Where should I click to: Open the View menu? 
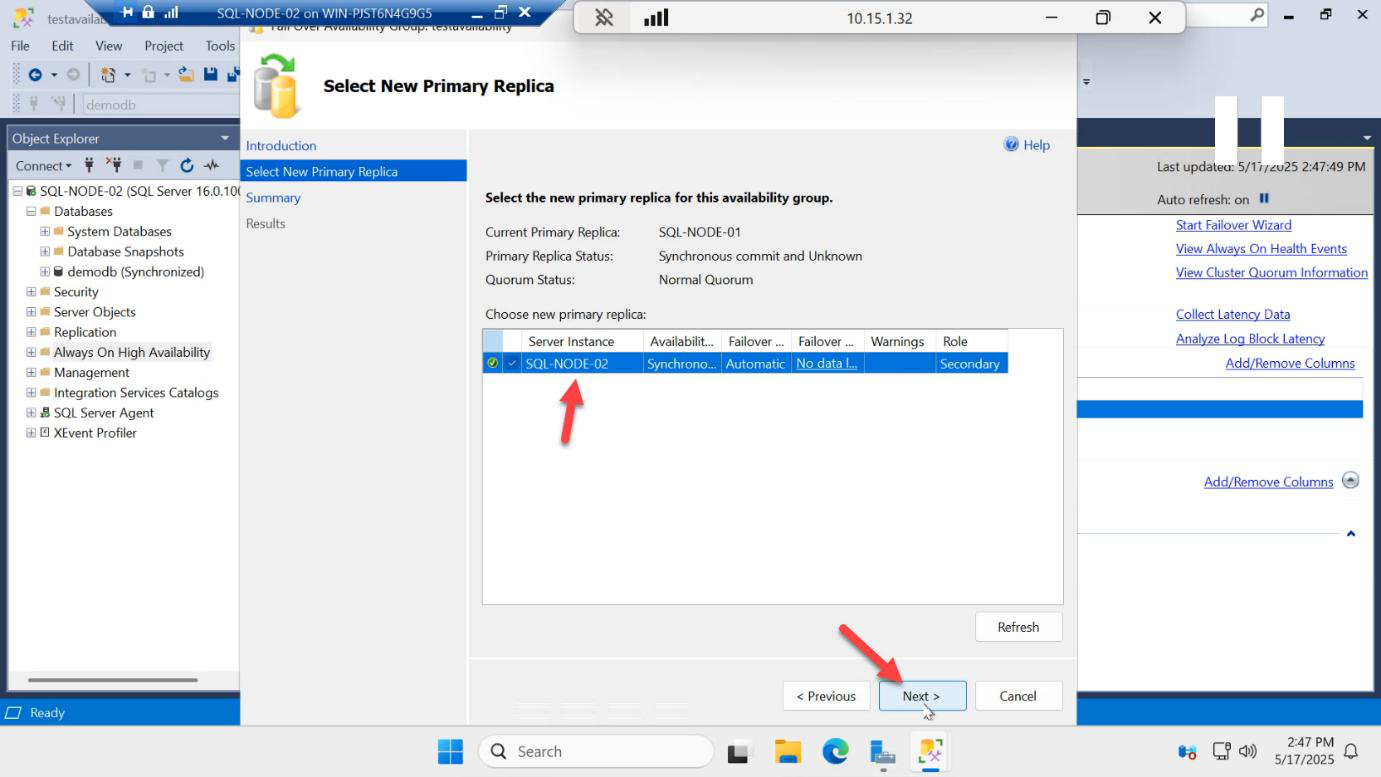click(109, 46)
